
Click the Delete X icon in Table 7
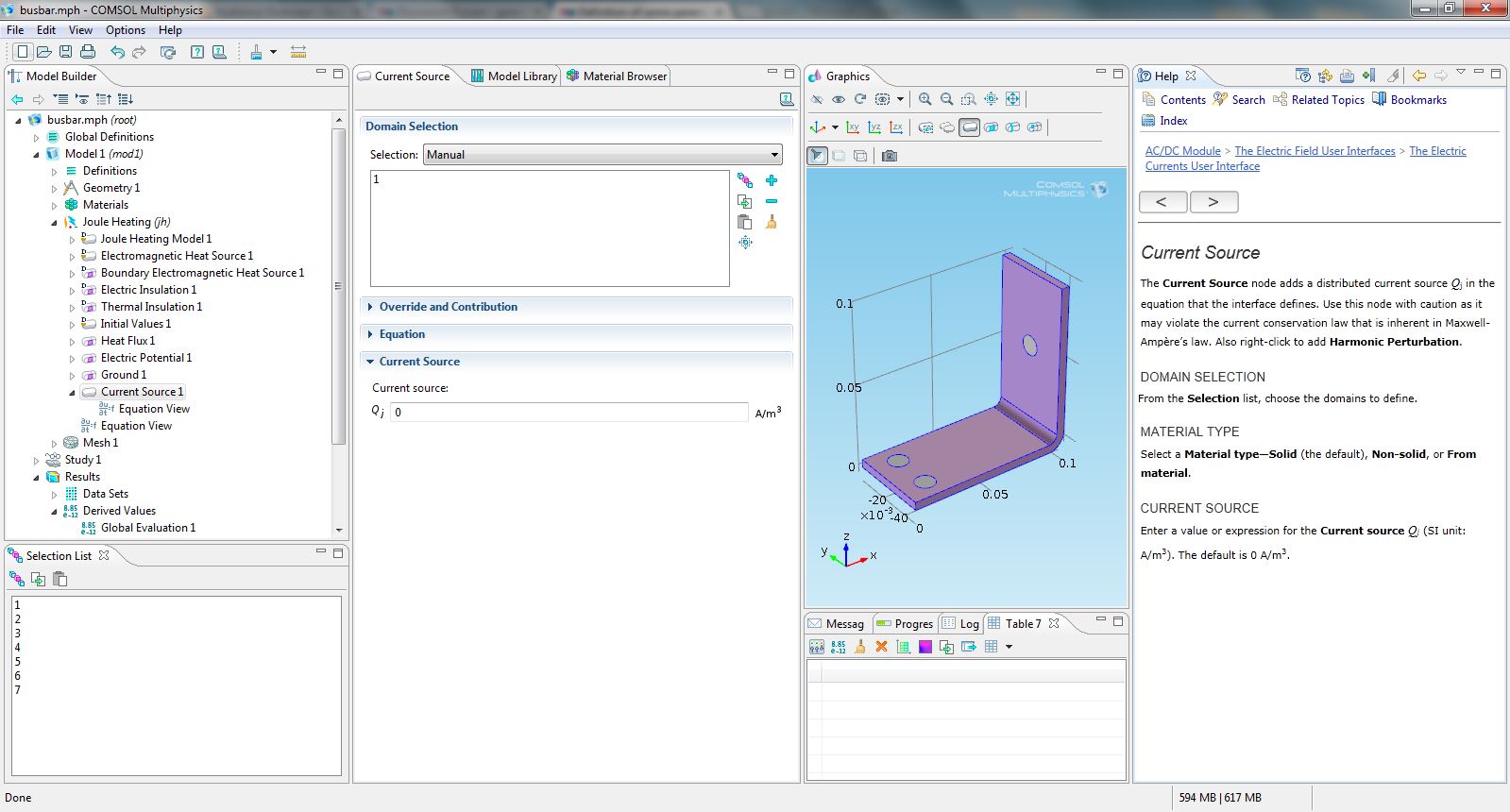coord(881,647)
